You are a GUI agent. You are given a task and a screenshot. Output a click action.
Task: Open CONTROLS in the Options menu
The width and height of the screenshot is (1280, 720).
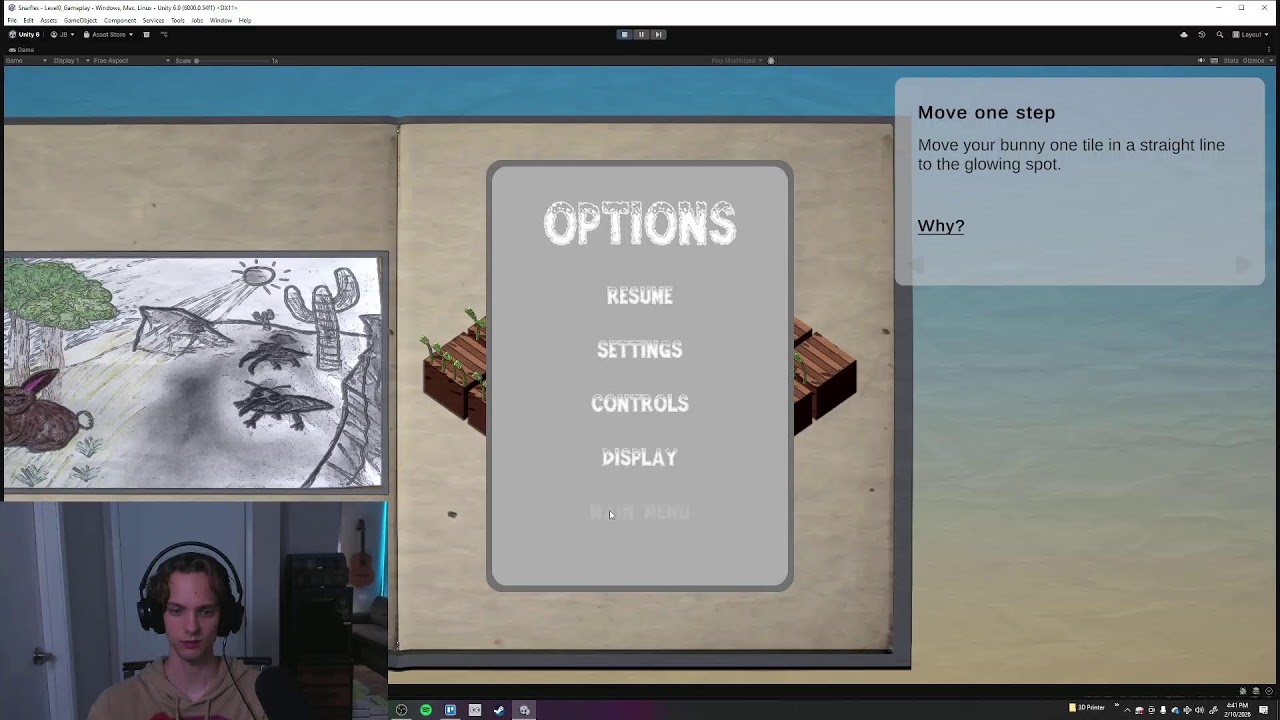[640, 403]
